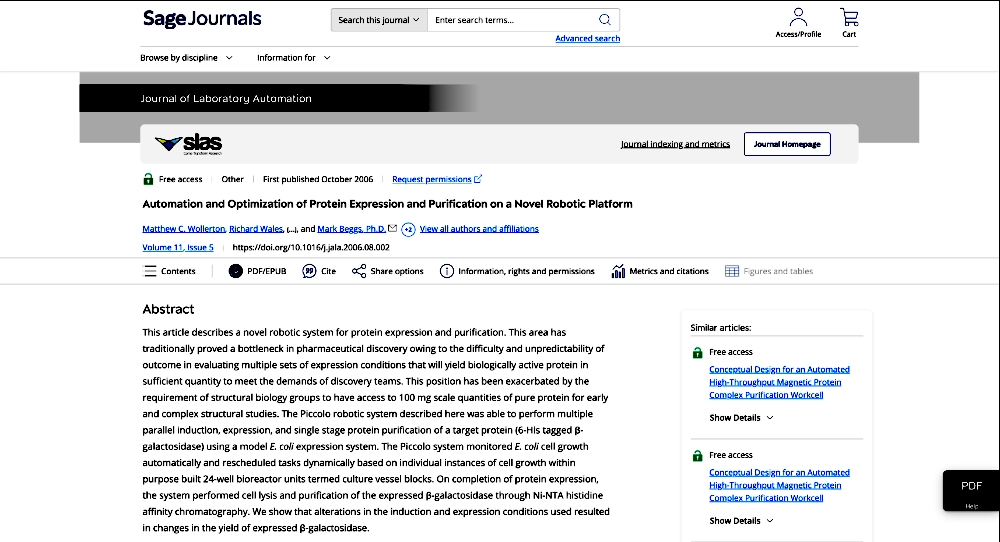Expand Show Details for first similar article

(741, 418)
